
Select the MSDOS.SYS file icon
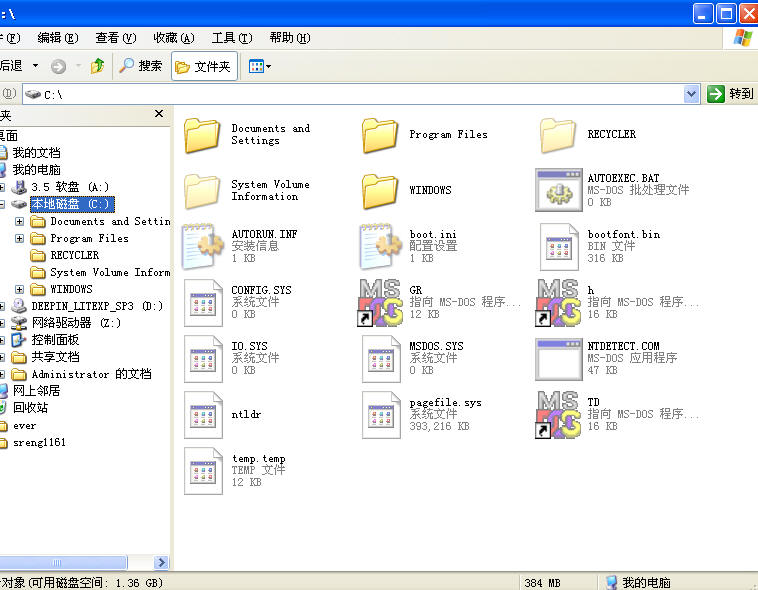click(x=381, y=359)
